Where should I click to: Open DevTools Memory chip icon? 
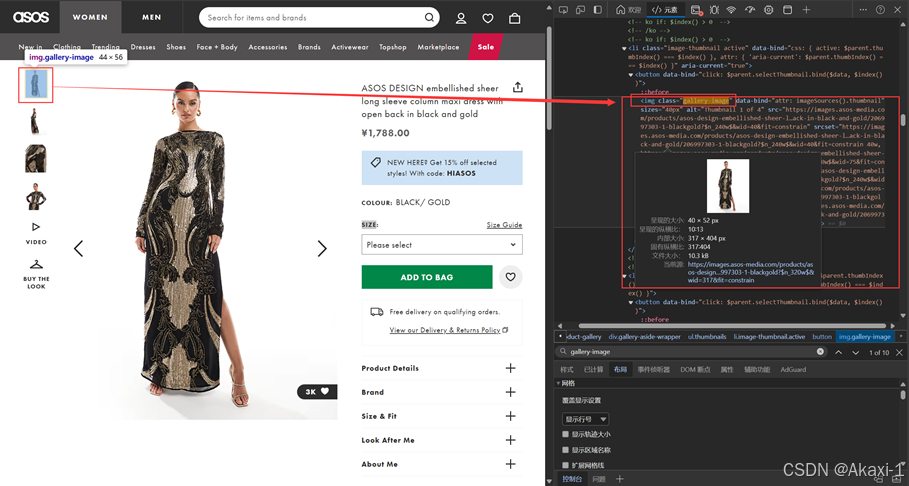coord(769,10)
